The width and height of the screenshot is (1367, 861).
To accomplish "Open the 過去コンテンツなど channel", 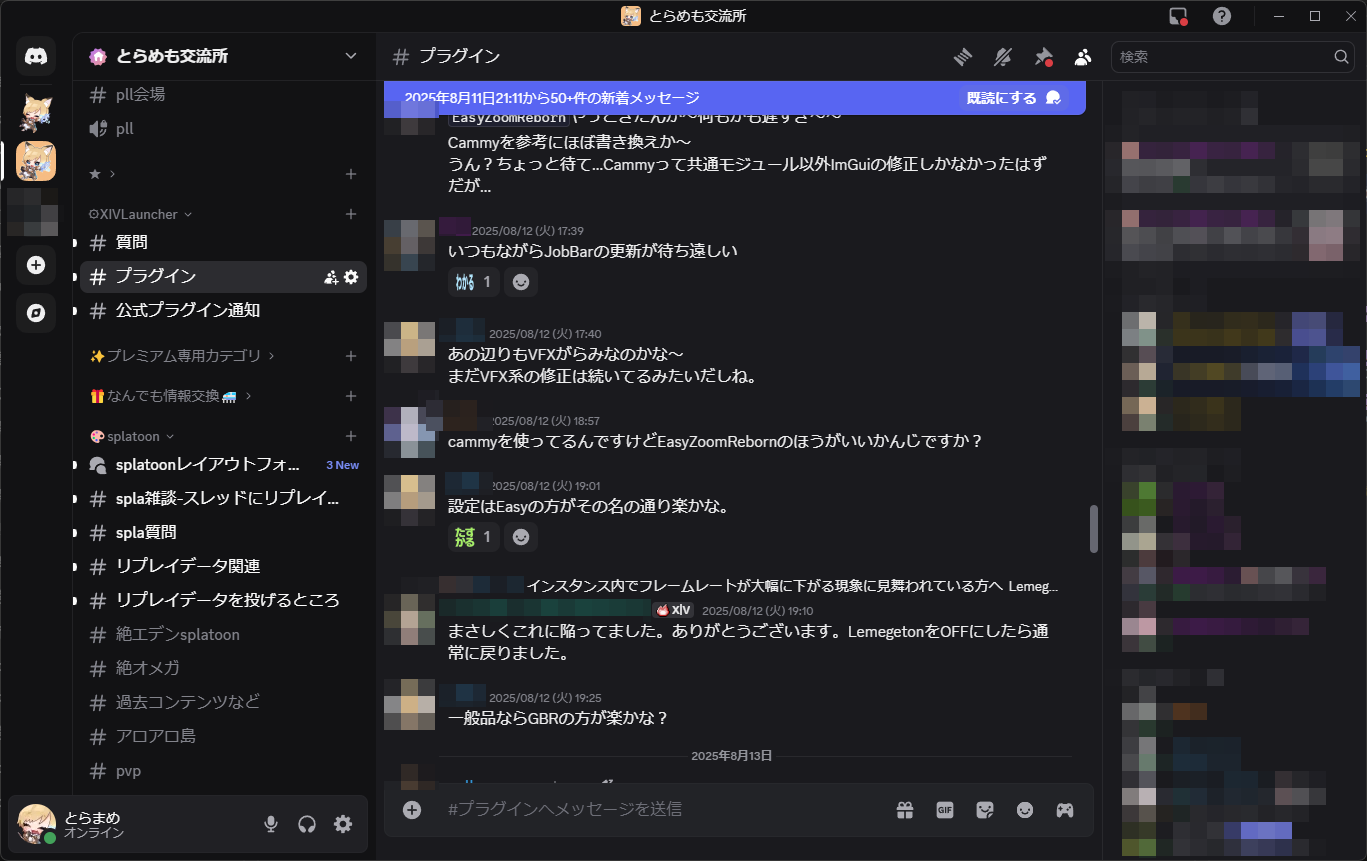I will coord(223,702).
